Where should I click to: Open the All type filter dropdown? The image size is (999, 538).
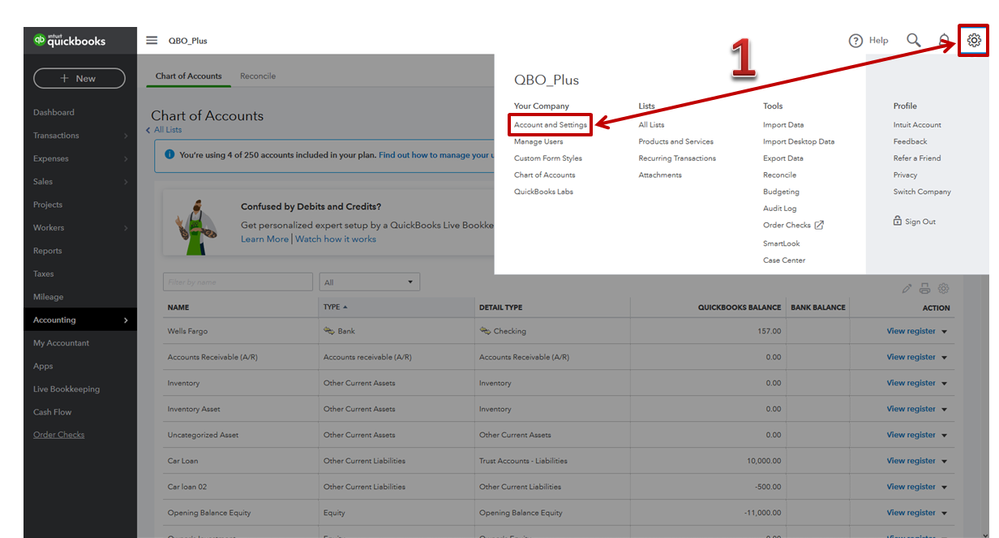pos(369,282)
